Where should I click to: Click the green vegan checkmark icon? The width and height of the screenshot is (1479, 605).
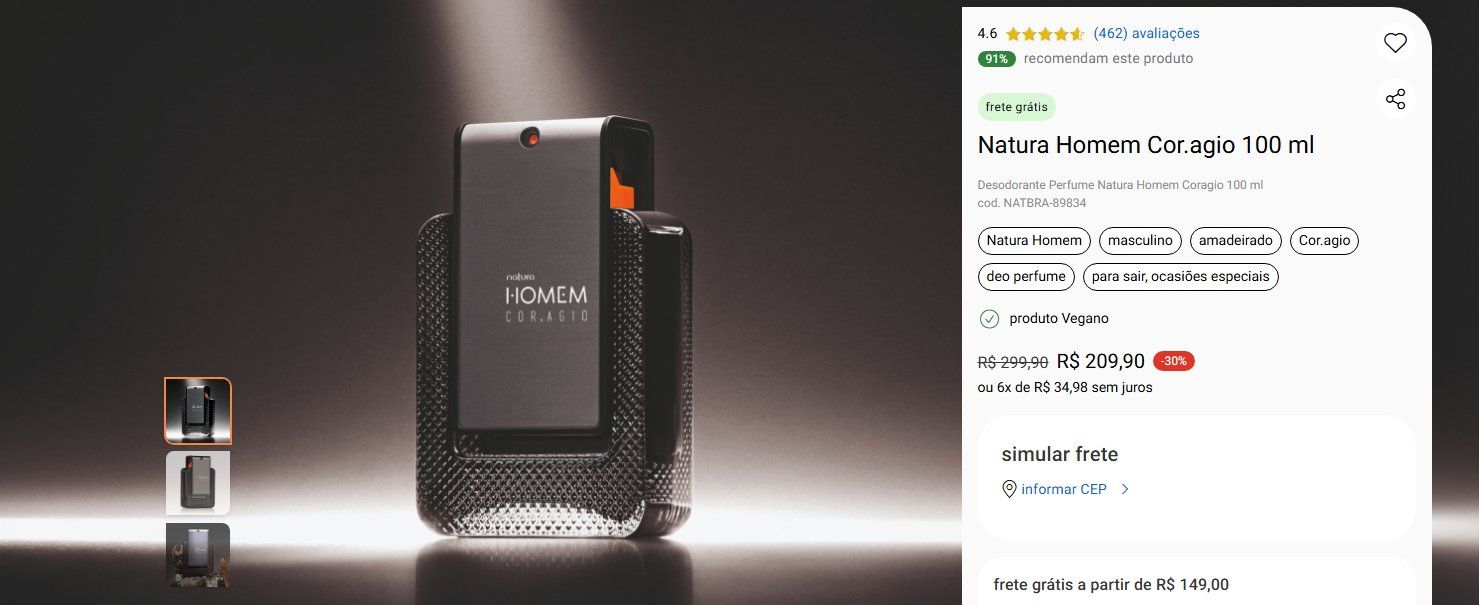[x=989, y=318]
